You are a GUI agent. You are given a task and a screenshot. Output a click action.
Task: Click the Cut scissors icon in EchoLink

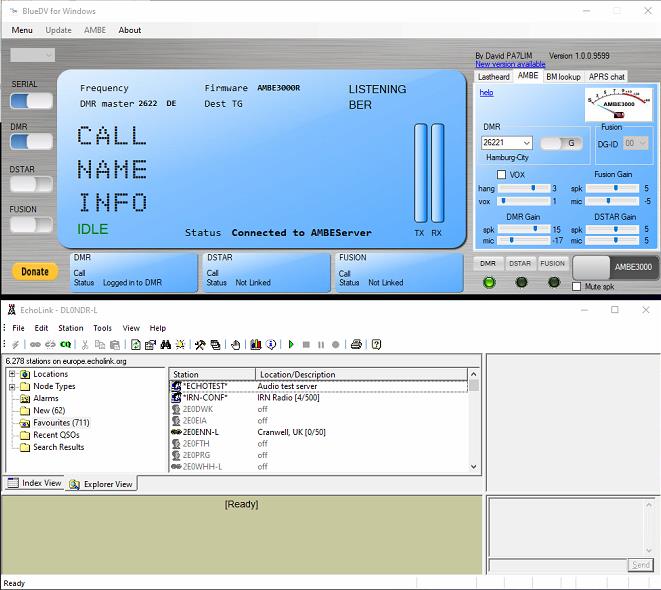tap(85, 345)
